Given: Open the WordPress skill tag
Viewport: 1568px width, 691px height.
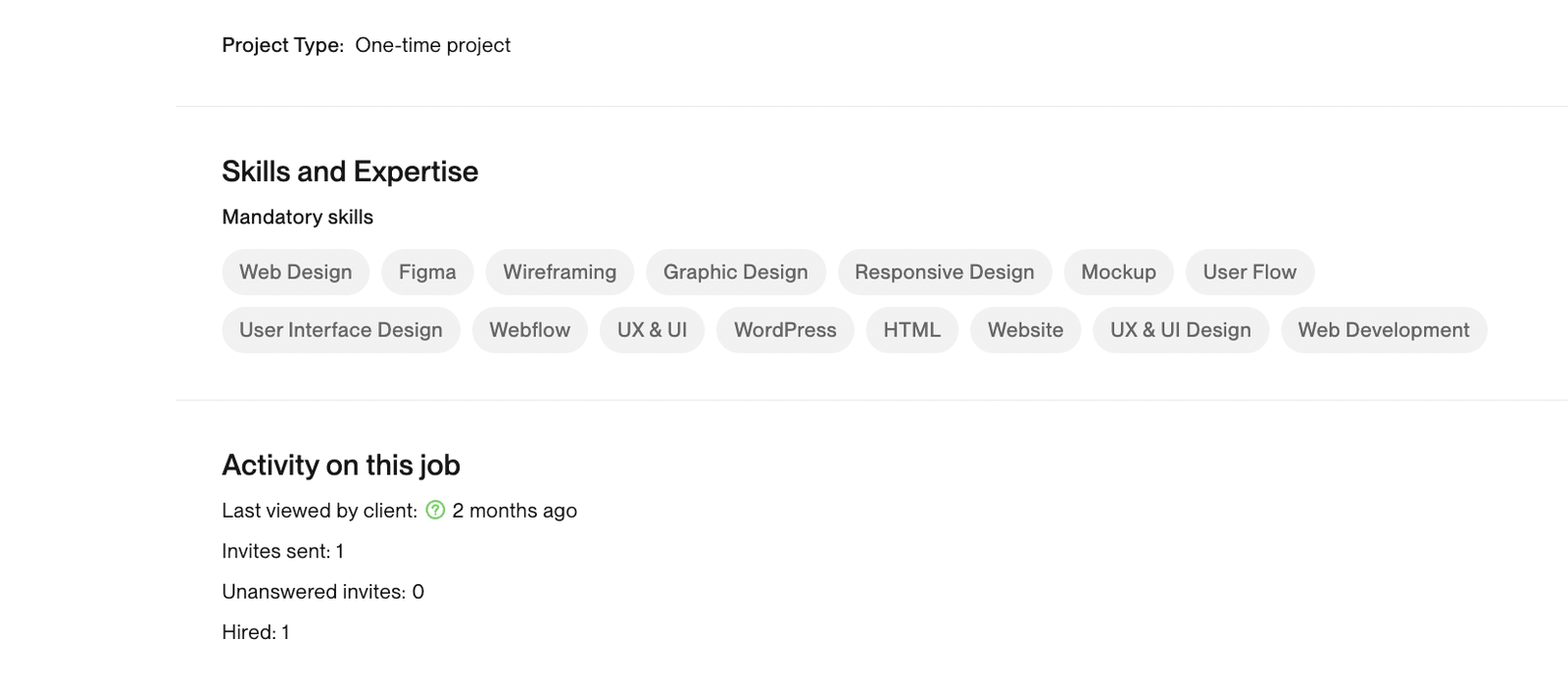Looking at the screenshot, I should click(785, 329).
